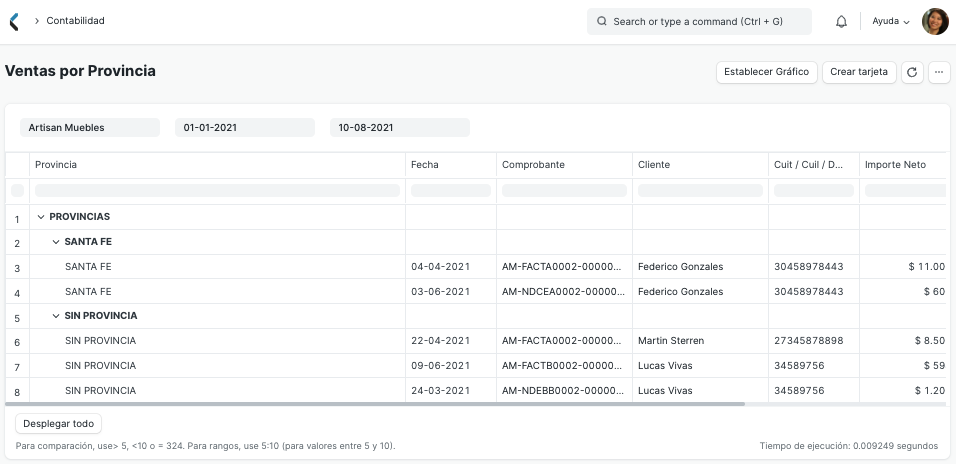Screen dimensions: 956x464
Task: Click Establecer Gráfico button
Action: 766,72
